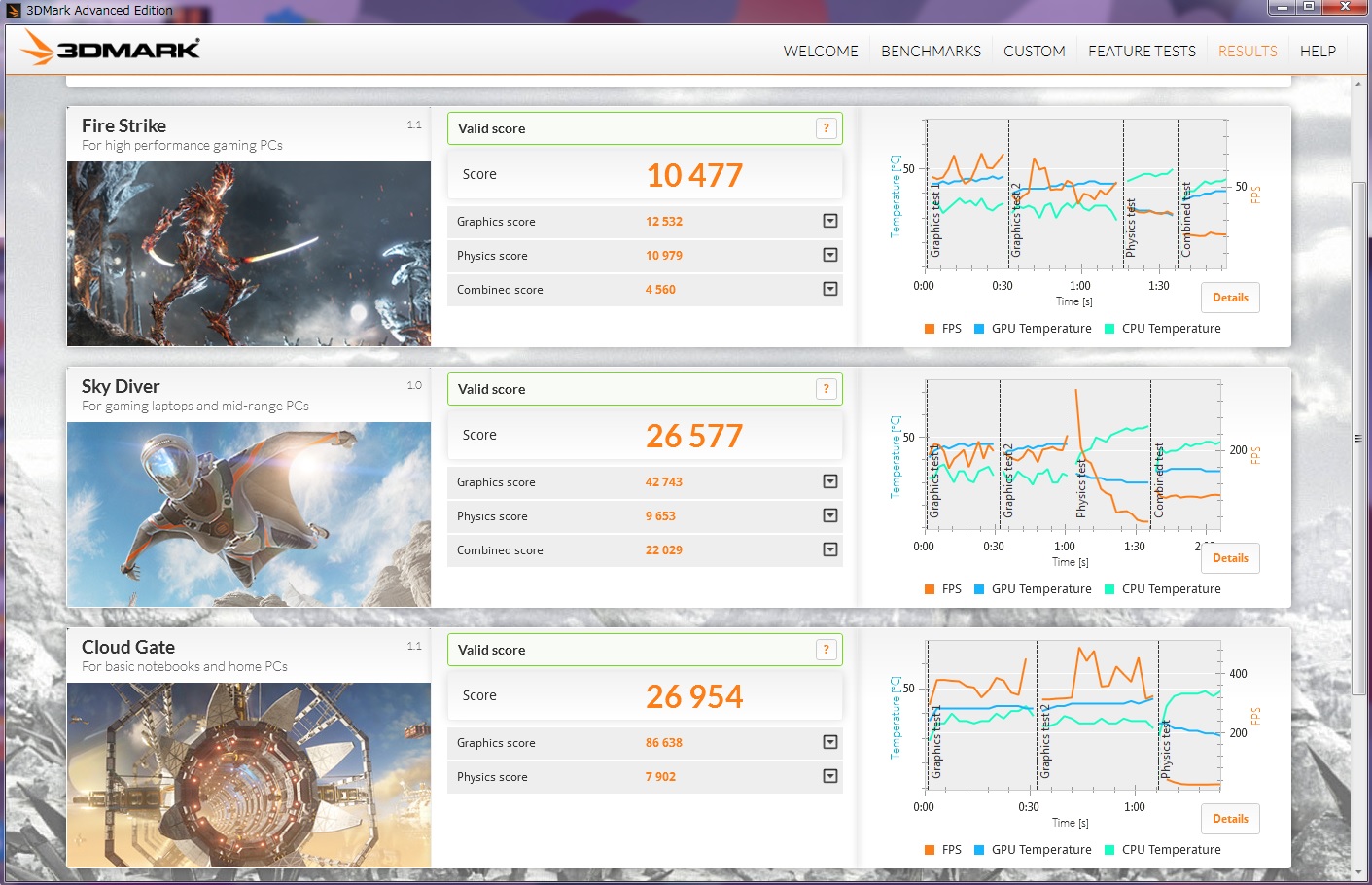Viewport: 1372px width, 885px height.
Task: Click Cloud Gate score 26 954
Action: click(x=694, y=696)
